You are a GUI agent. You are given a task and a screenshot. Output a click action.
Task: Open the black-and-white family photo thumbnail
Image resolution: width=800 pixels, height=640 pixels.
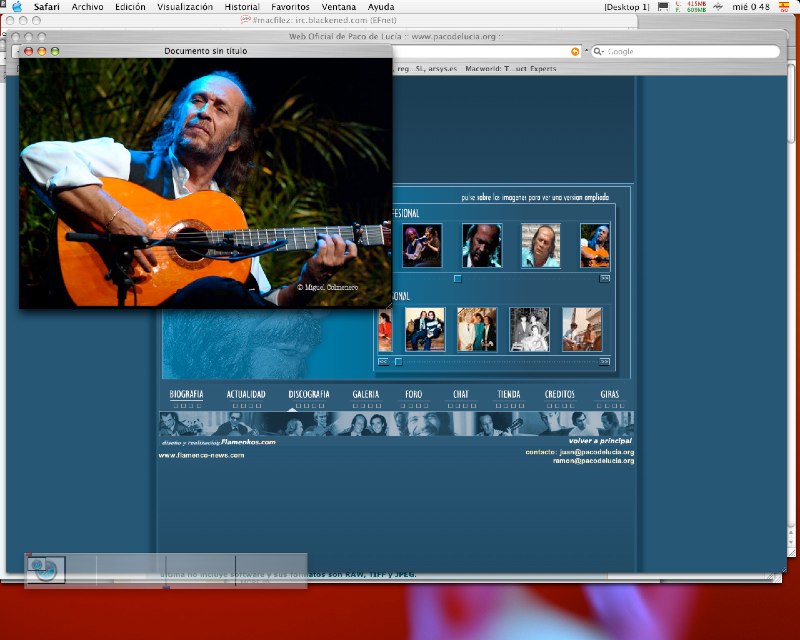[x=530, y=329]
